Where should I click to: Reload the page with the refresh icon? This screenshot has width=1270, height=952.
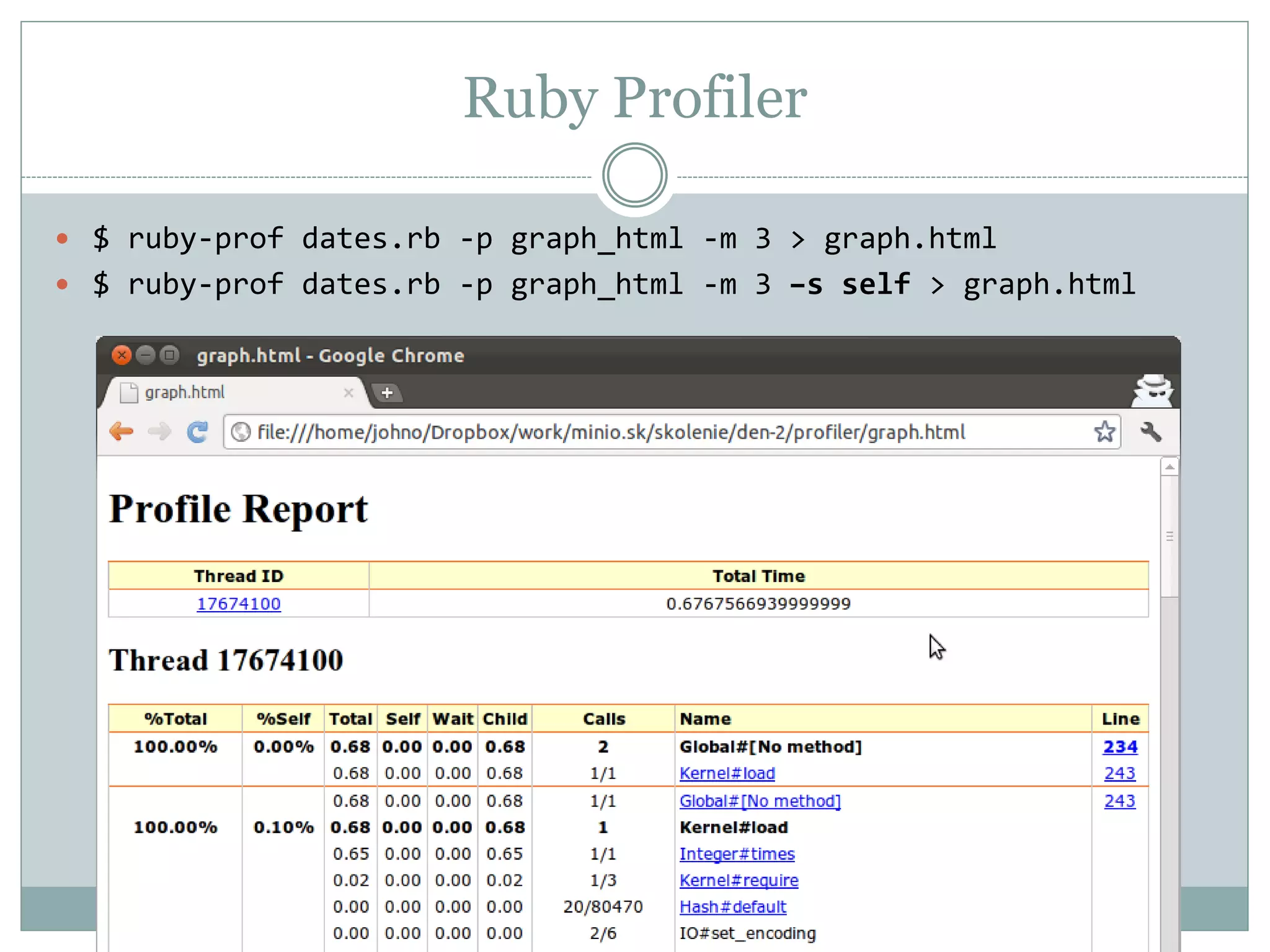tap(198, 431)
